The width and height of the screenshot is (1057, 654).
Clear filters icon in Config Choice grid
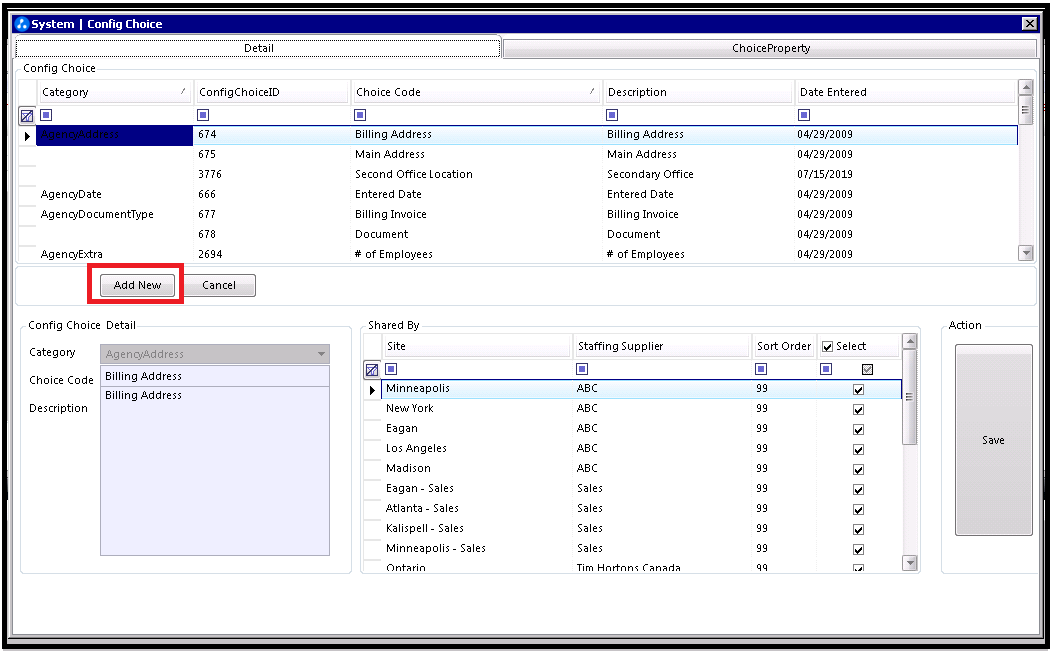click(27, 116)
